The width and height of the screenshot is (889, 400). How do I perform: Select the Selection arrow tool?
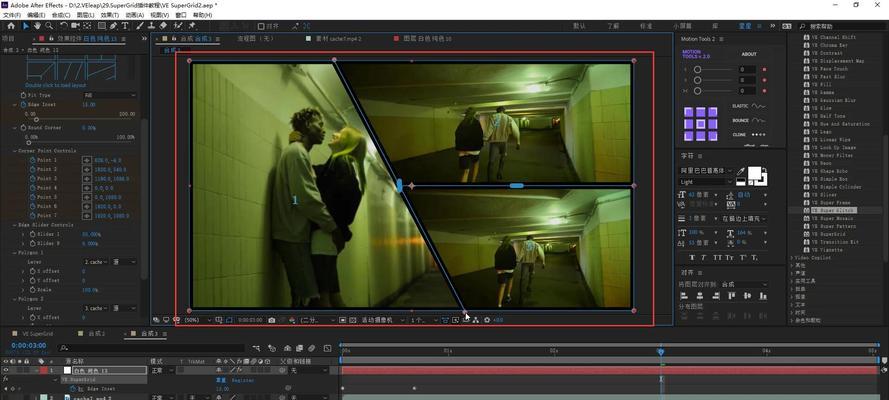click(x=26, y=26)
